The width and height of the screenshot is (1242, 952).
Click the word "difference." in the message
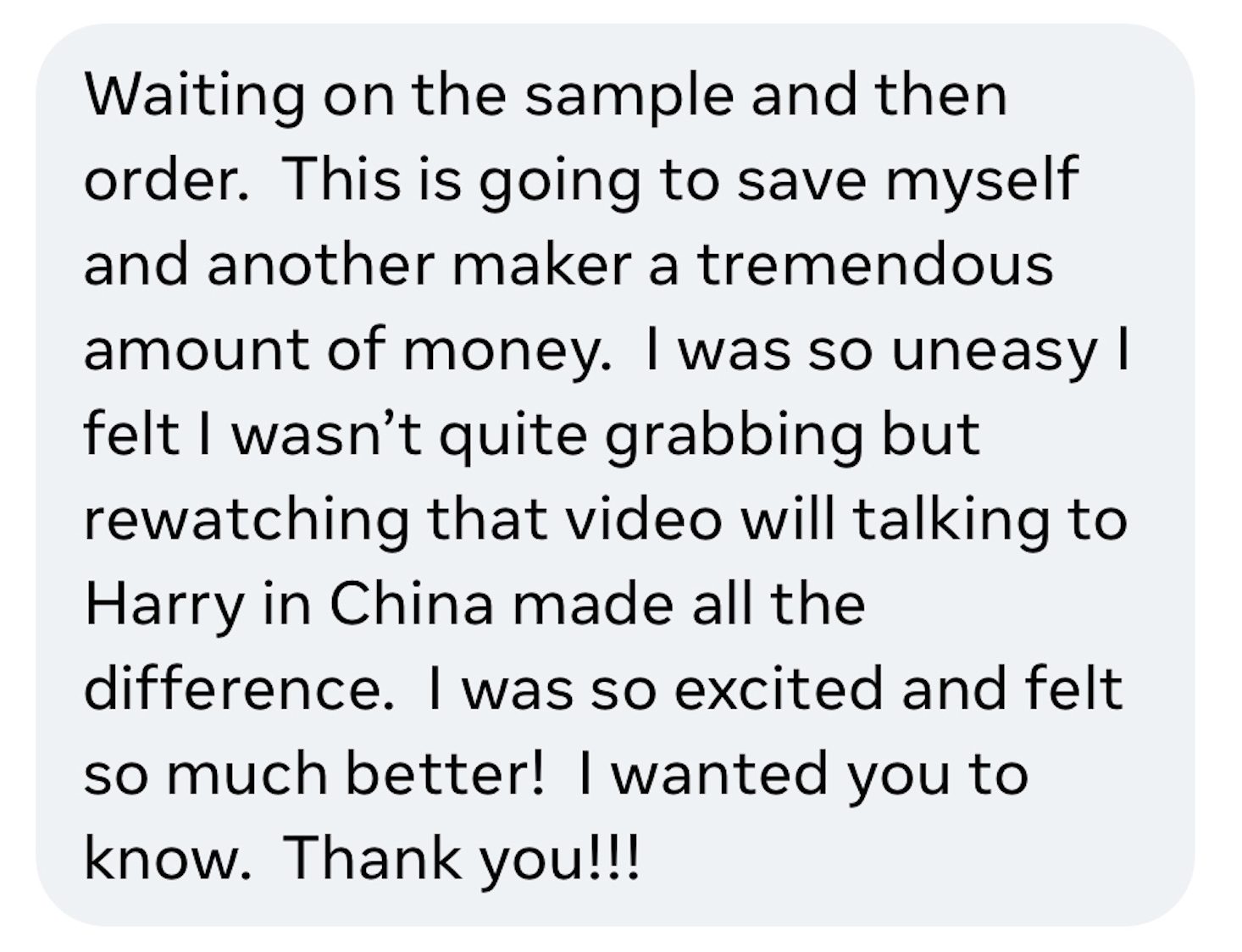(x=240, y=689)
